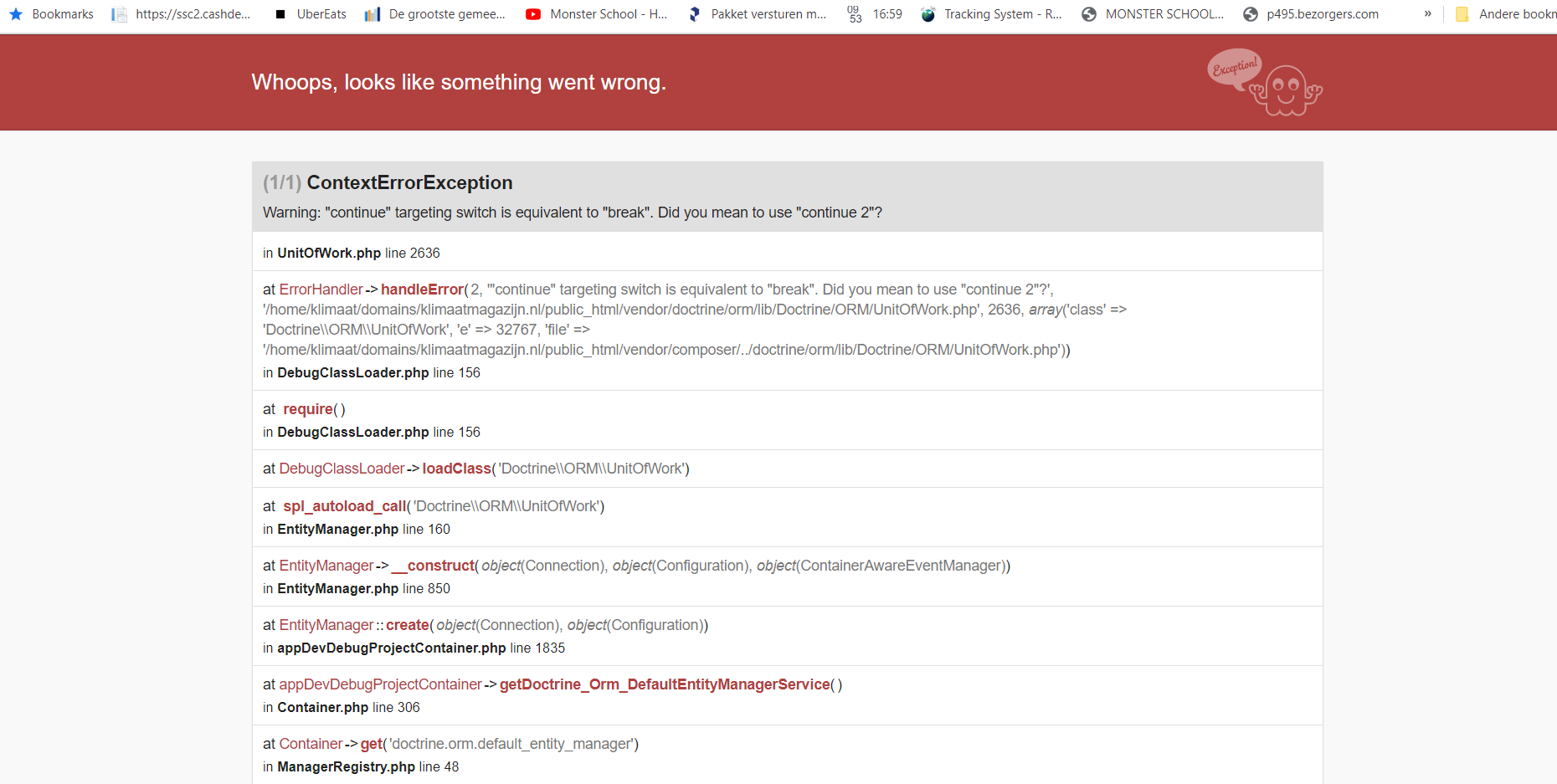The height and width of the screenshot is (784, 1557).
Task: Open the UberEats bookmark
Action: (310, 14)
